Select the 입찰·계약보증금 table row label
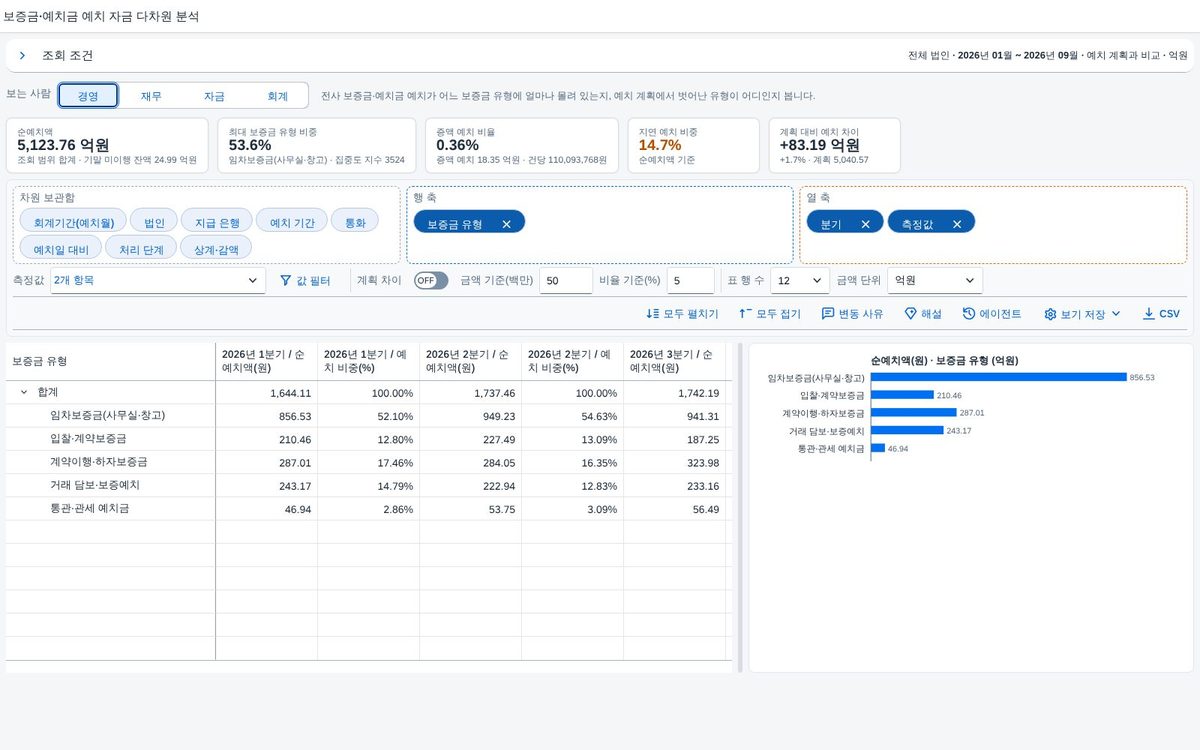This screenshot has width=1200, height=750. click(x=88, y=439)
